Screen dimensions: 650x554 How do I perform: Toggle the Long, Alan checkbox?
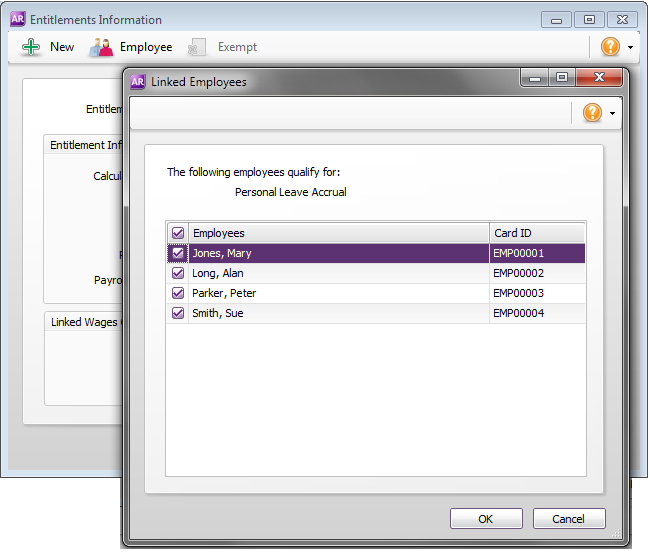pyautogui.click(x=178, y=273)
